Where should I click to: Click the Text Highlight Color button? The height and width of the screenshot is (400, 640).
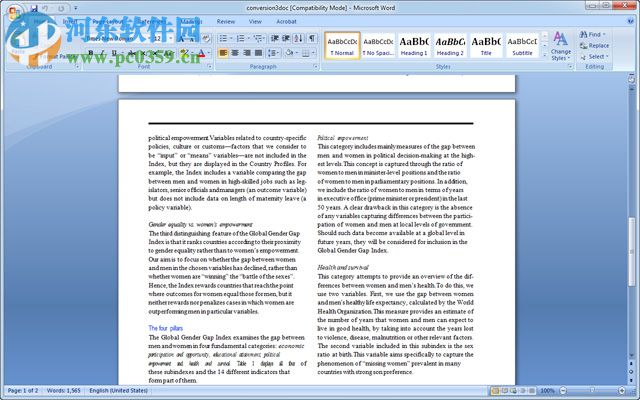[x=184, y=53]
